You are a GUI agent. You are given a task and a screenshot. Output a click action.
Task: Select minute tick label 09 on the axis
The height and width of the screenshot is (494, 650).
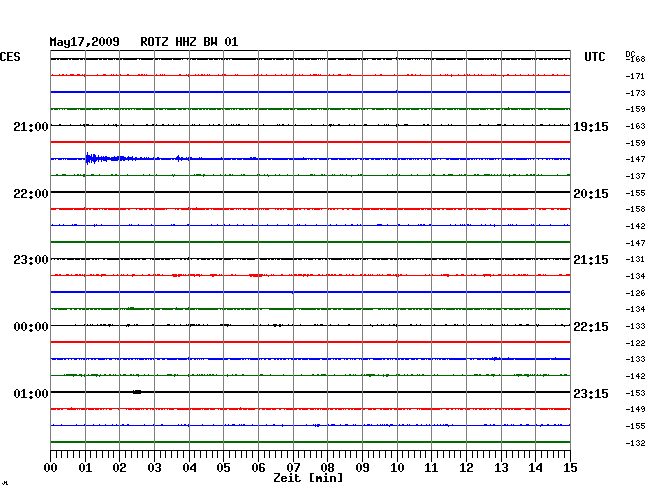click(362, 468)
